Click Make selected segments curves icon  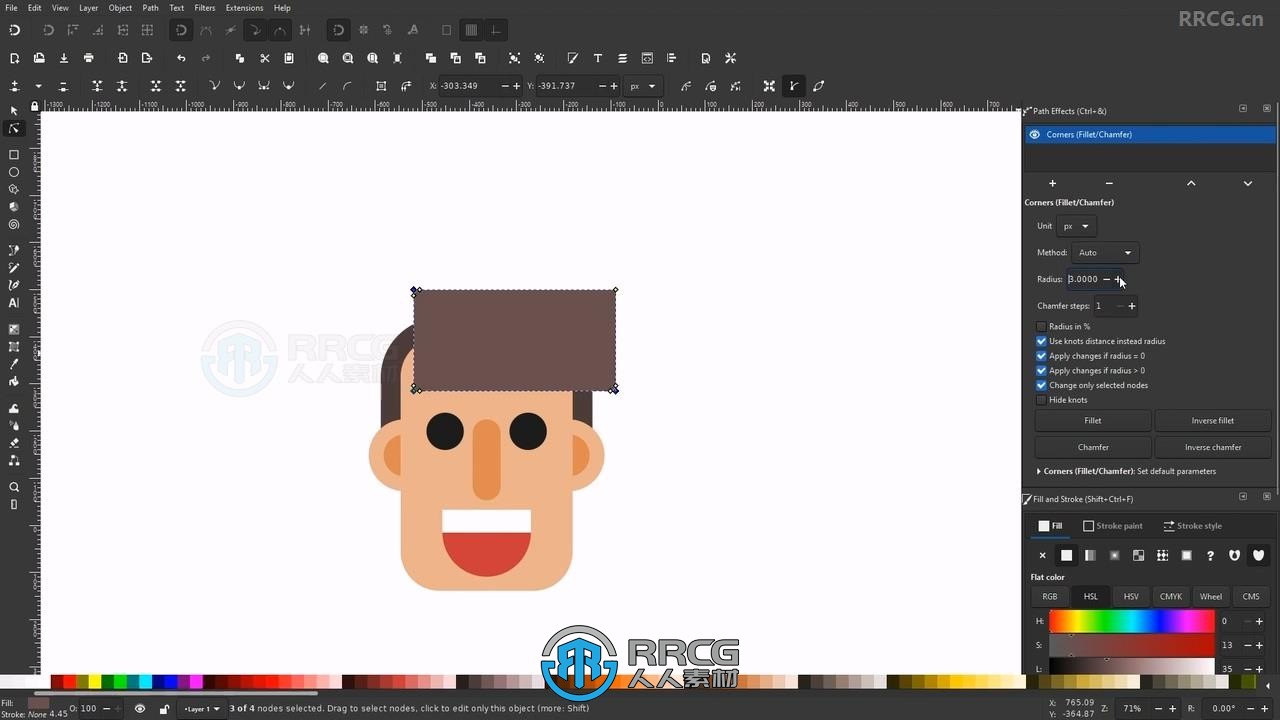point(347,86)
